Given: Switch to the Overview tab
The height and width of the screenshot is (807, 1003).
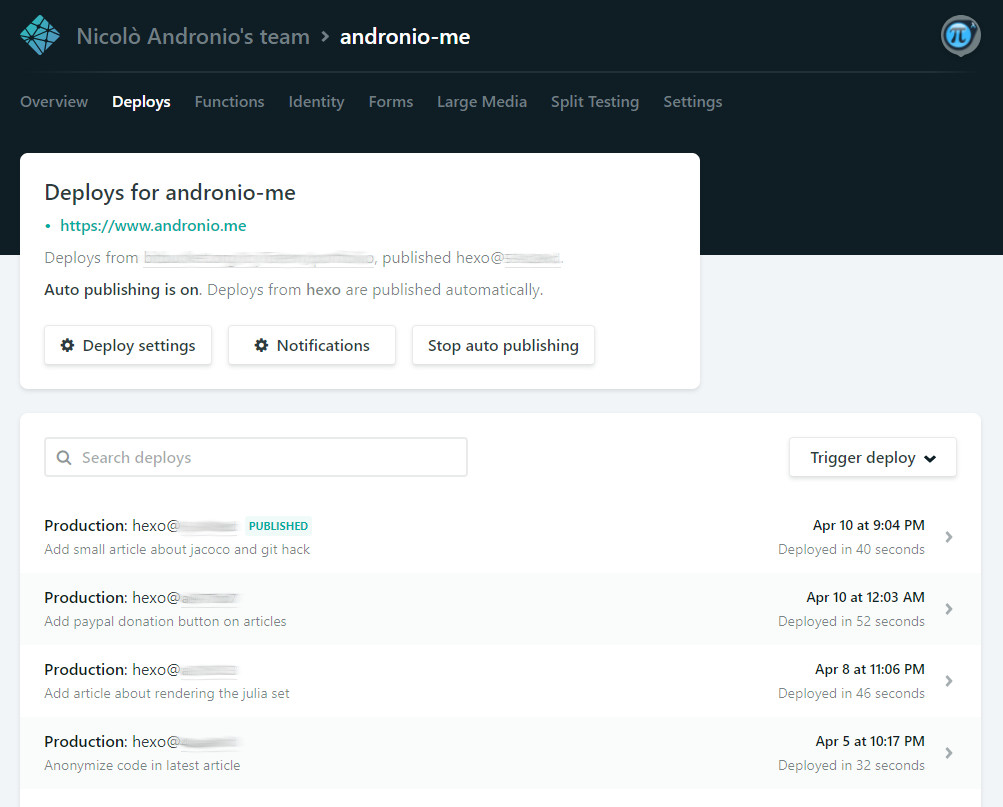Looking at the screenshot, I should 54,101.
